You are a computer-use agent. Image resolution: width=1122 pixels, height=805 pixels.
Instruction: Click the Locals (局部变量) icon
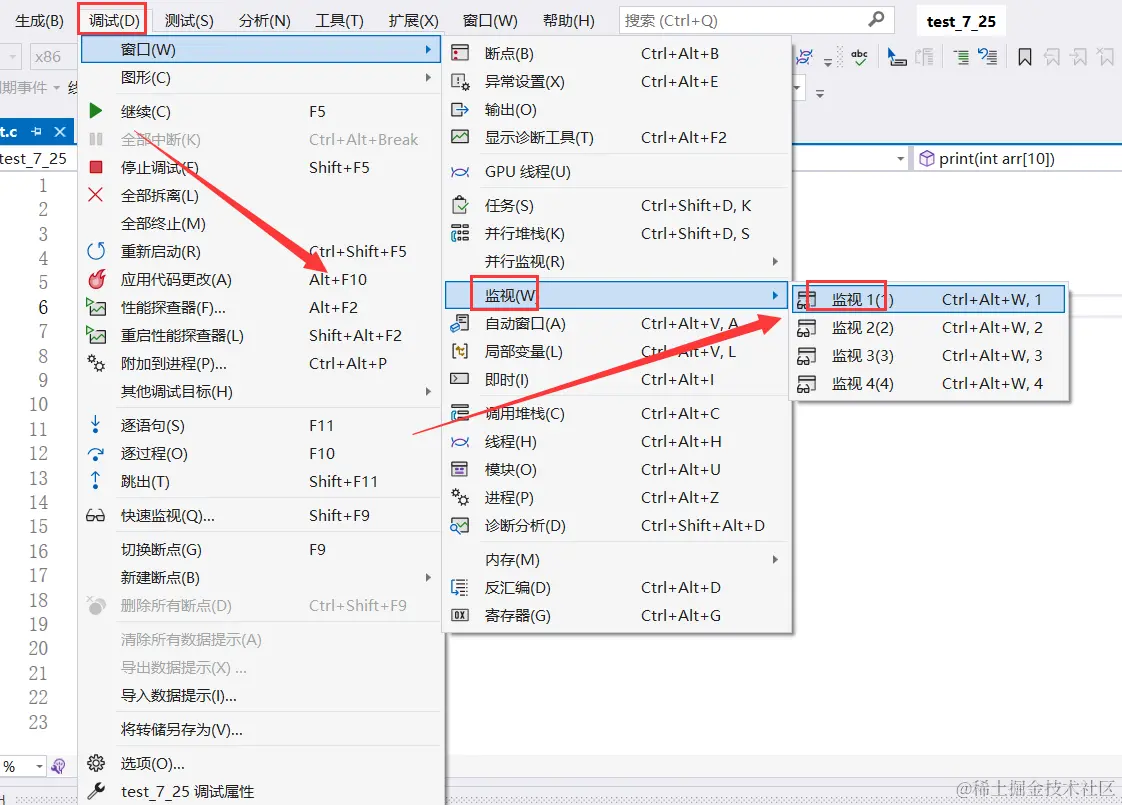(x=459, y=351)
